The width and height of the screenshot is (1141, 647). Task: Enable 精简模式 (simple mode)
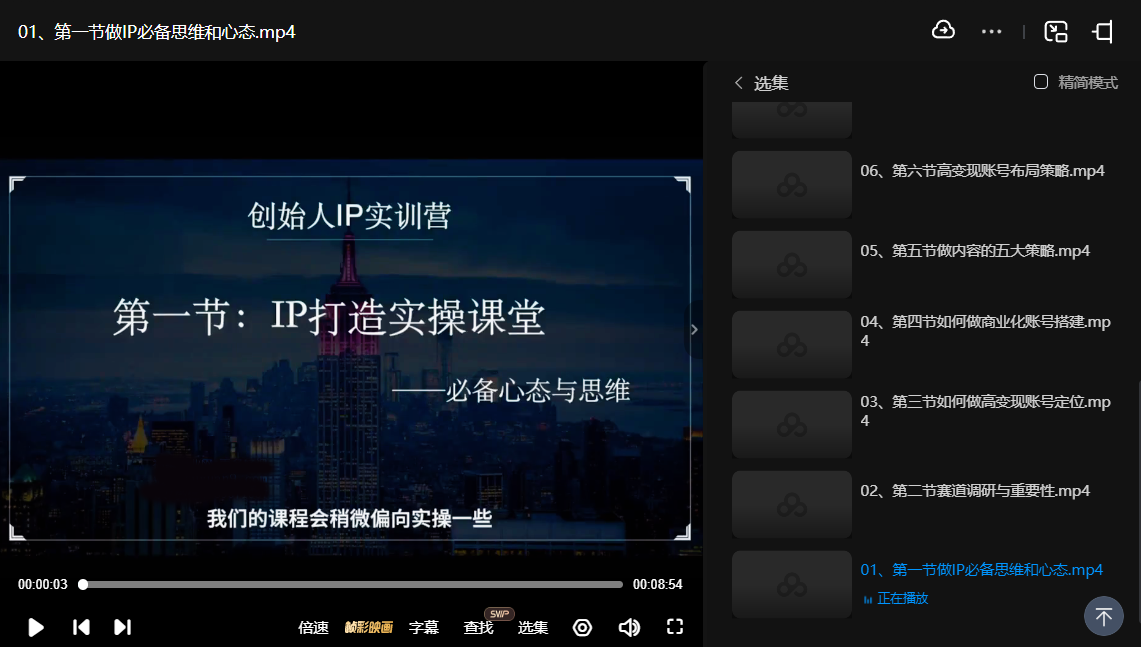[x=1041, y=83]
